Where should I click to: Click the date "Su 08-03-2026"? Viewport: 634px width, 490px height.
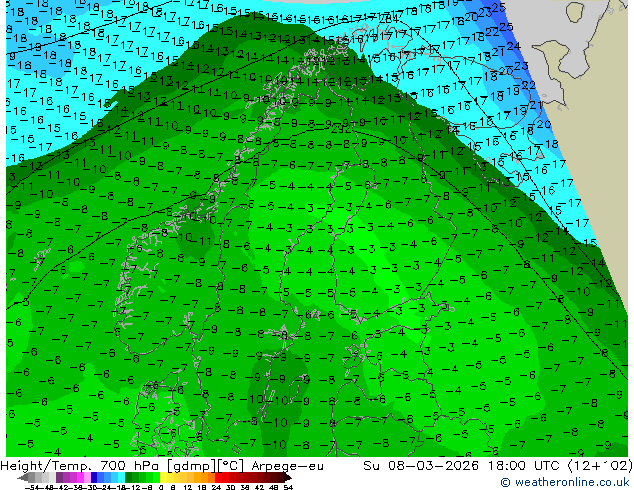pos(421,466)
